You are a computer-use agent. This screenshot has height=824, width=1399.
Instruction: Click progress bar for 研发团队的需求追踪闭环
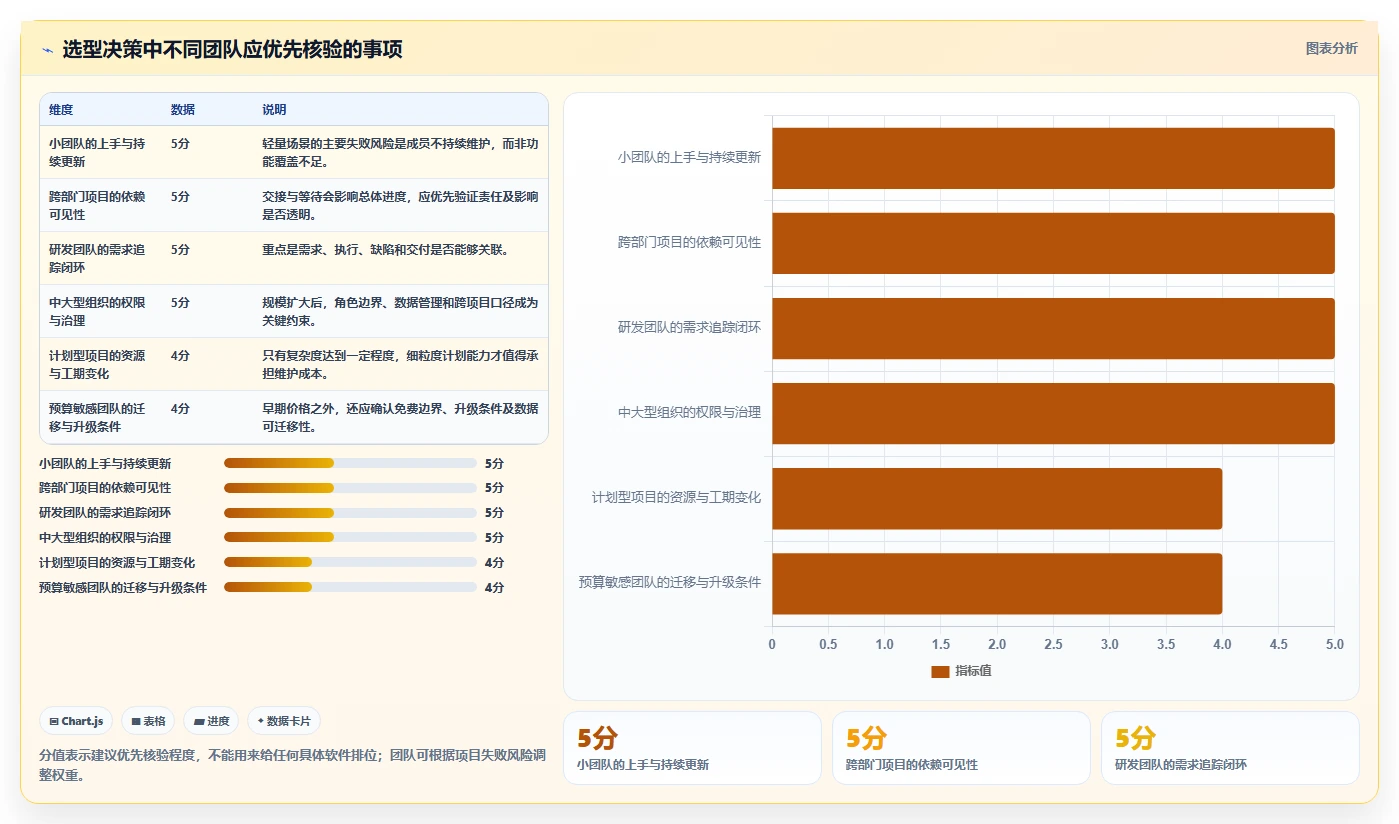point(350,512)
